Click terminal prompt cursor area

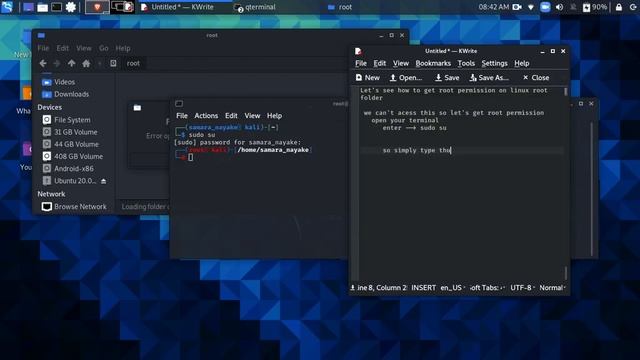[191, 158]
